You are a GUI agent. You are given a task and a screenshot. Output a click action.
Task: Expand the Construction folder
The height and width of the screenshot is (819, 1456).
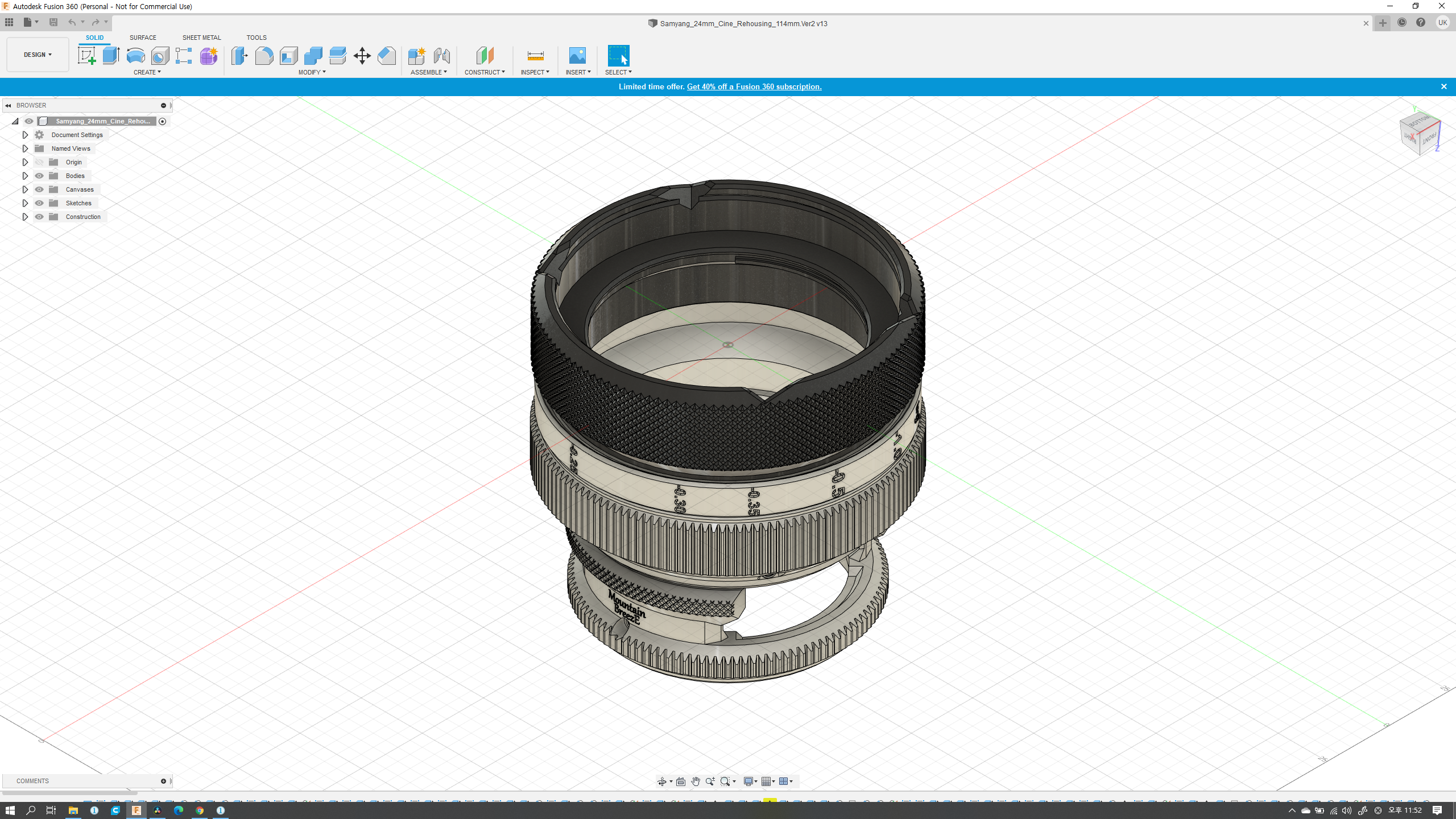pyautogui.click(x=25, y=217)
